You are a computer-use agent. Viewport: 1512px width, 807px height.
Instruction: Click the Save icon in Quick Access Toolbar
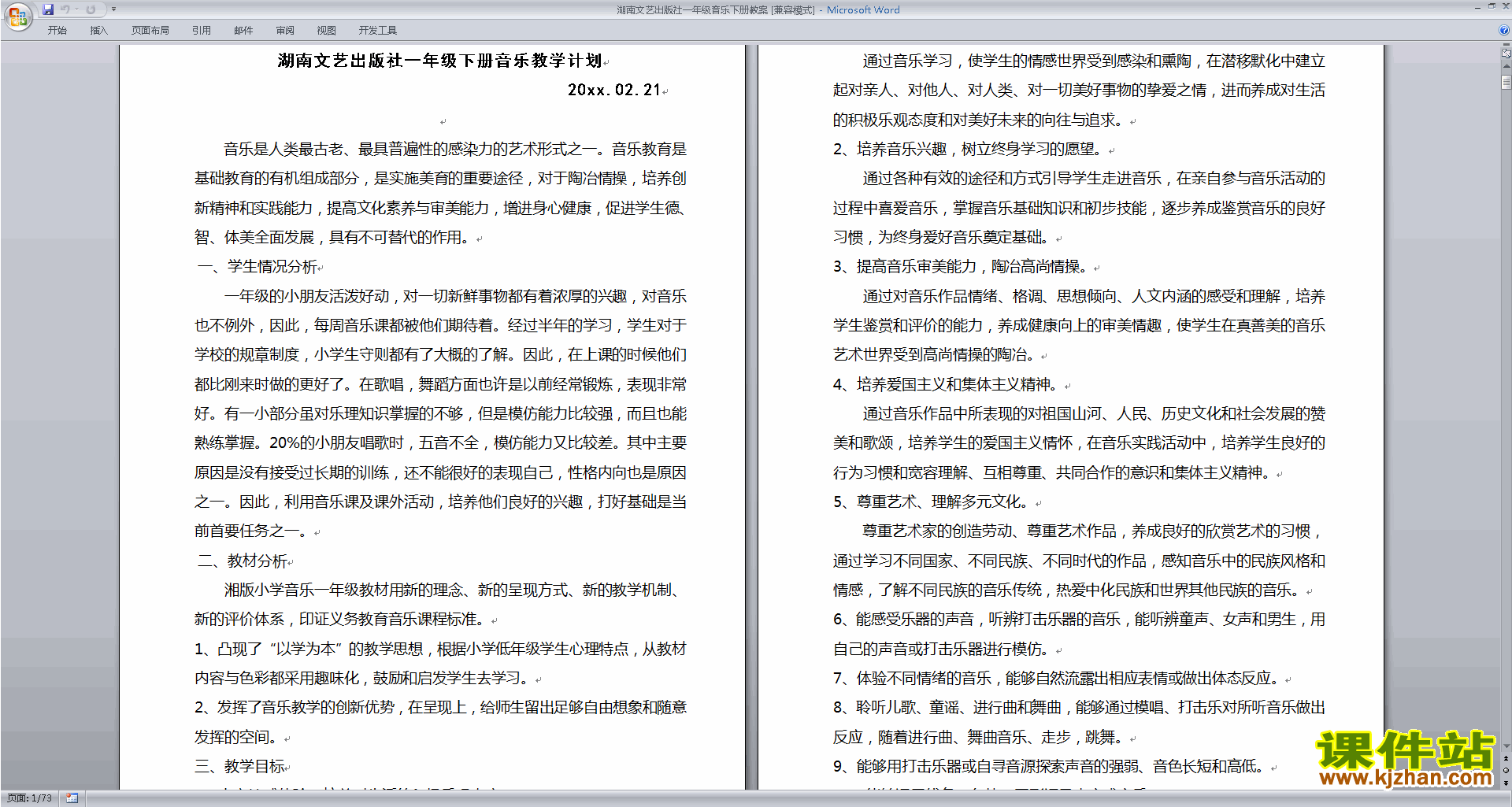(48, 9)
